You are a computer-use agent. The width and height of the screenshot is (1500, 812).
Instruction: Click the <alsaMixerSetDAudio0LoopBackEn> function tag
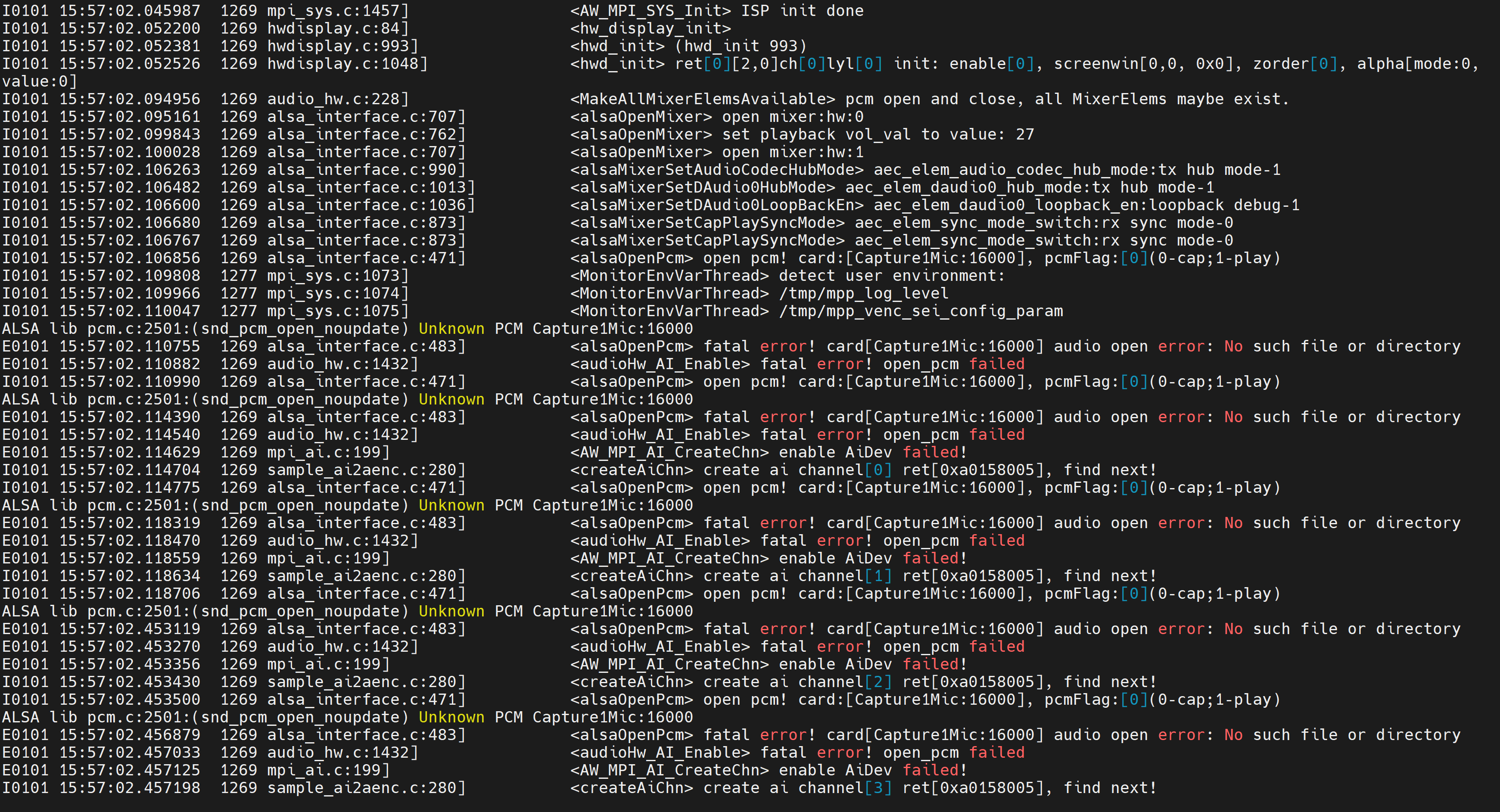[x=717, y=205]
